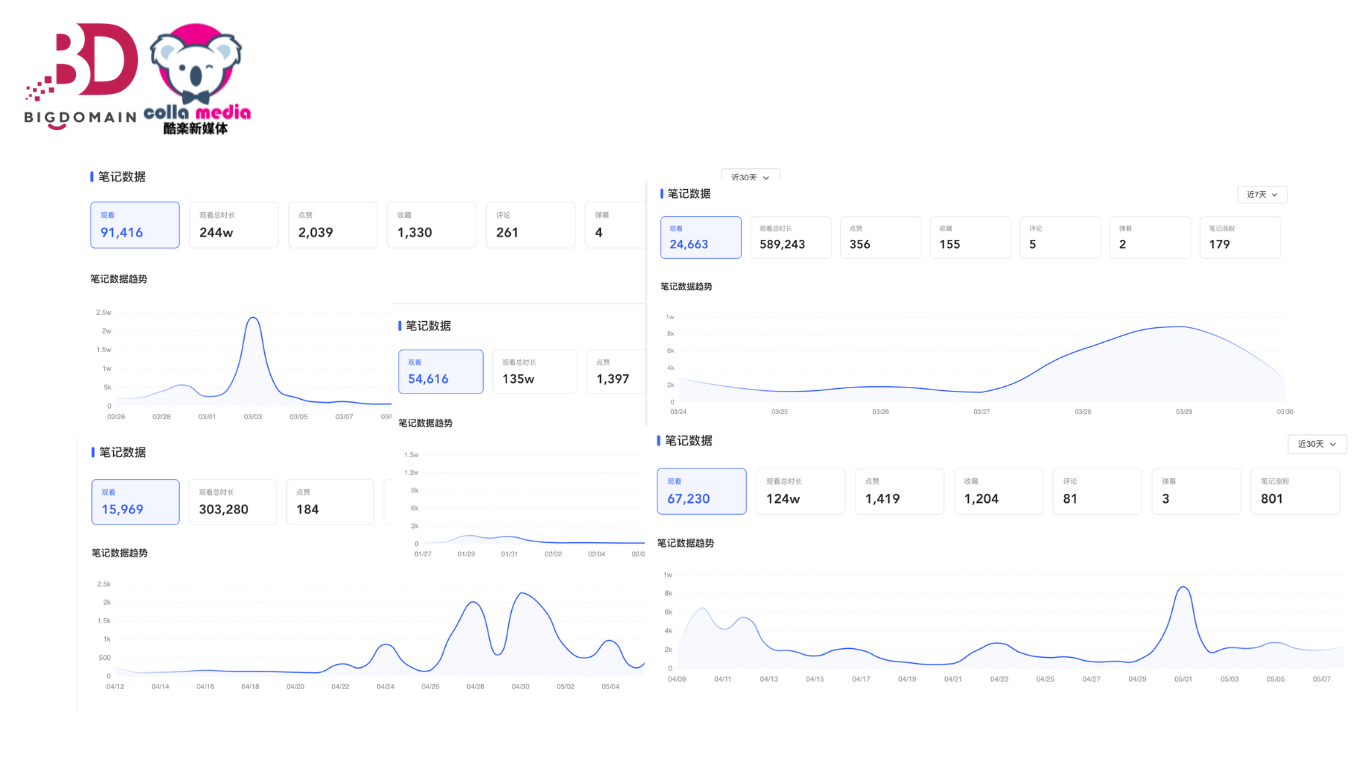The image size is (1366, 768).
Task: Select the 评论 261 stat card
Action: pyautogui.click(x=530, y=225)
